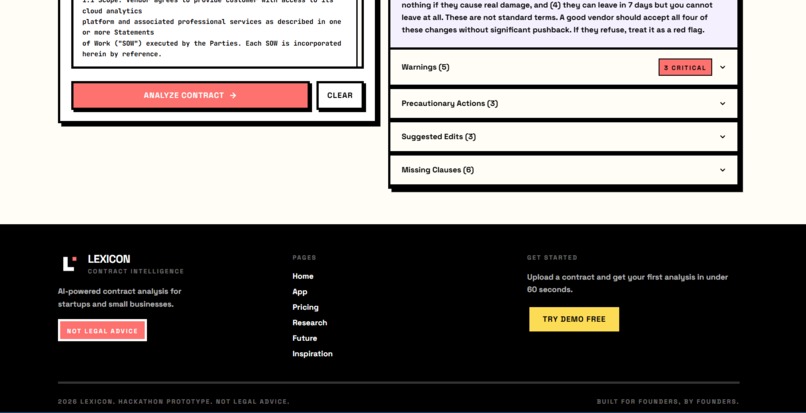
Task: Click 'Upload a contract' footer description text
Action: tap(627, 283)
